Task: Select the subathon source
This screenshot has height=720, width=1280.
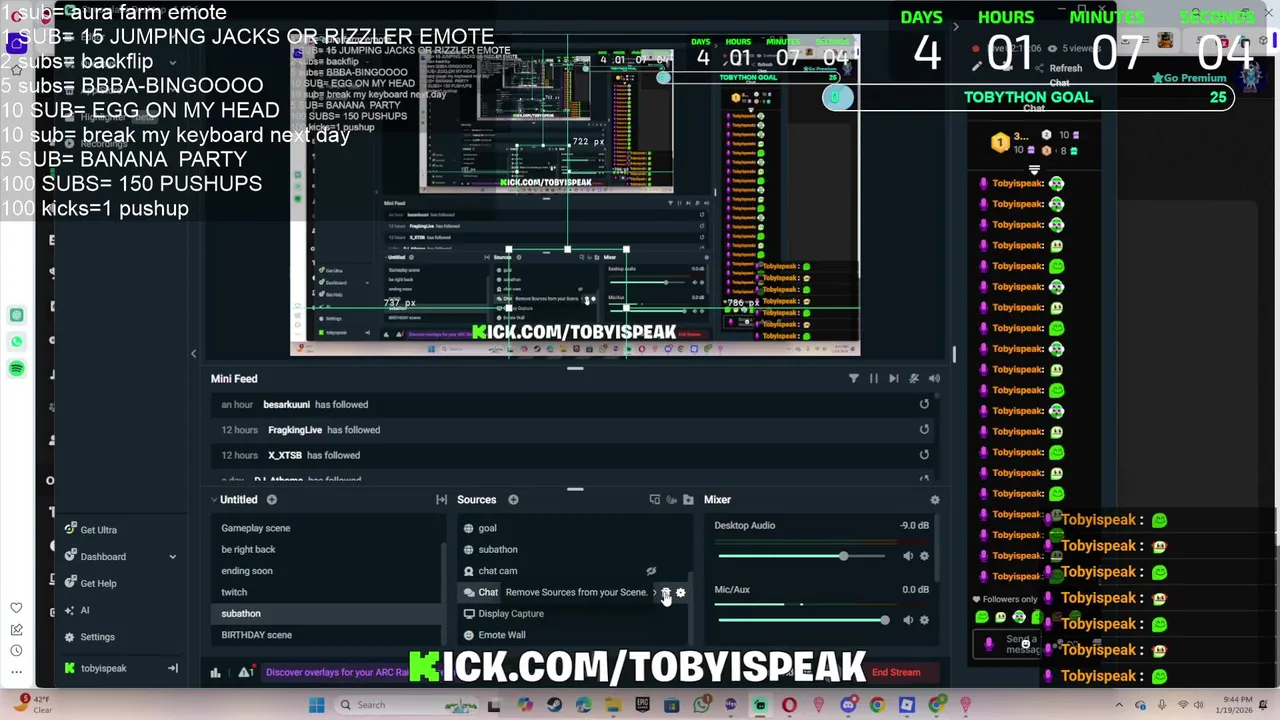Action: coord(498,549)
